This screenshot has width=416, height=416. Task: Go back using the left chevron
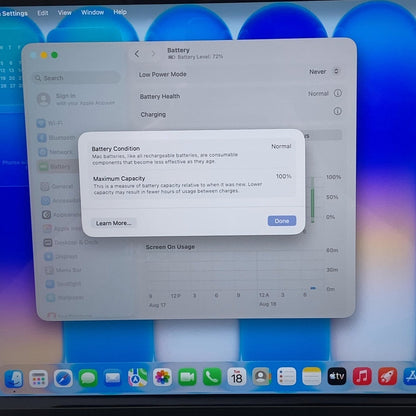137,54
